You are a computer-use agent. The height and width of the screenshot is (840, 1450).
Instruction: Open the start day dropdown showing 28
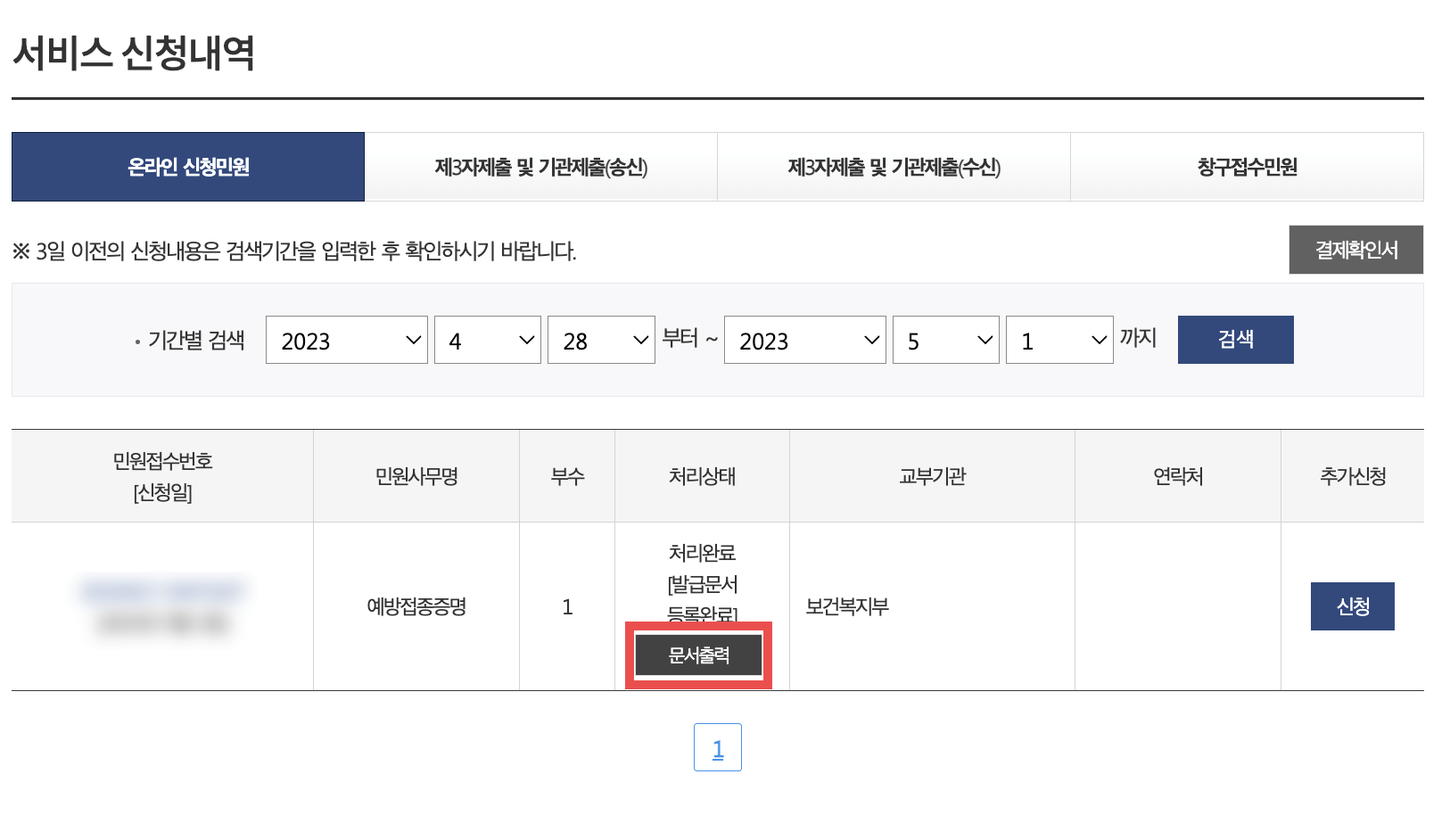click(x=600, y=340)
